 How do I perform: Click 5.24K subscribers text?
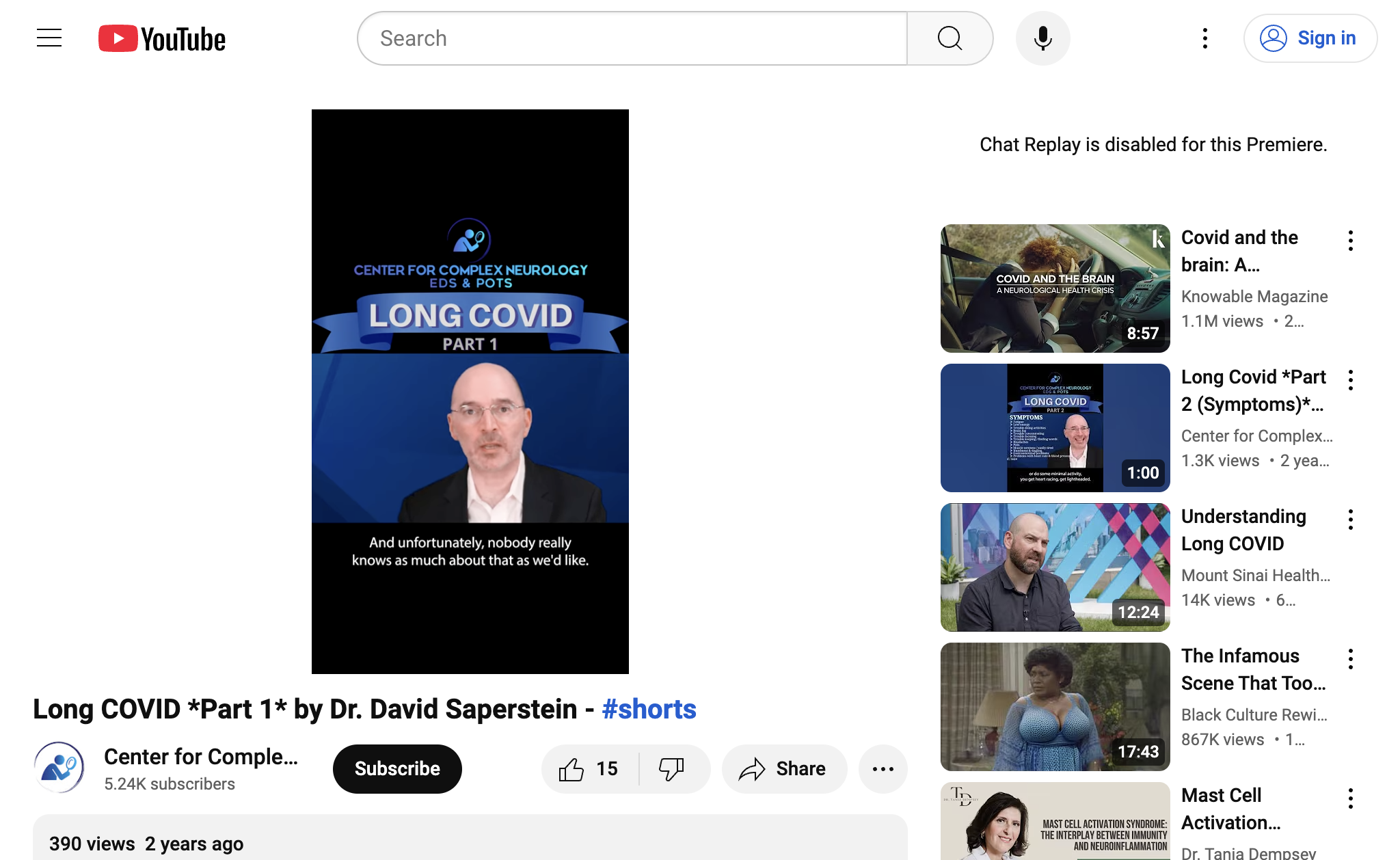[170, 784]
